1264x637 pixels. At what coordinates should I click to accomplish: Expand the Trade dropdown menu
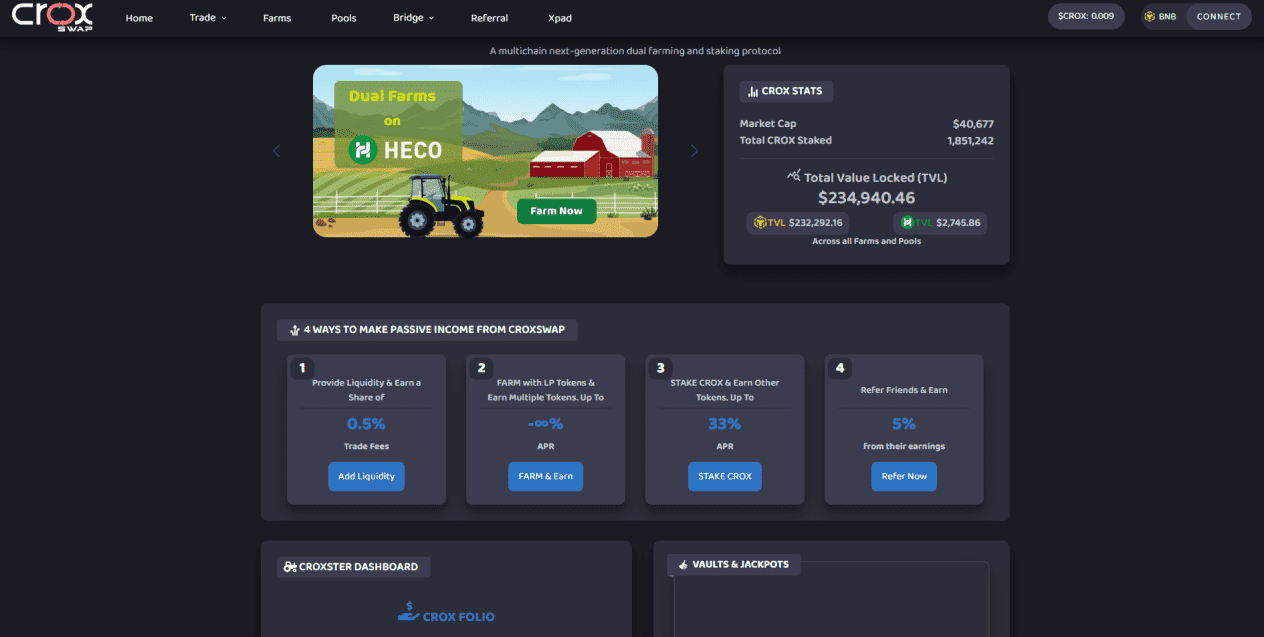208,18
